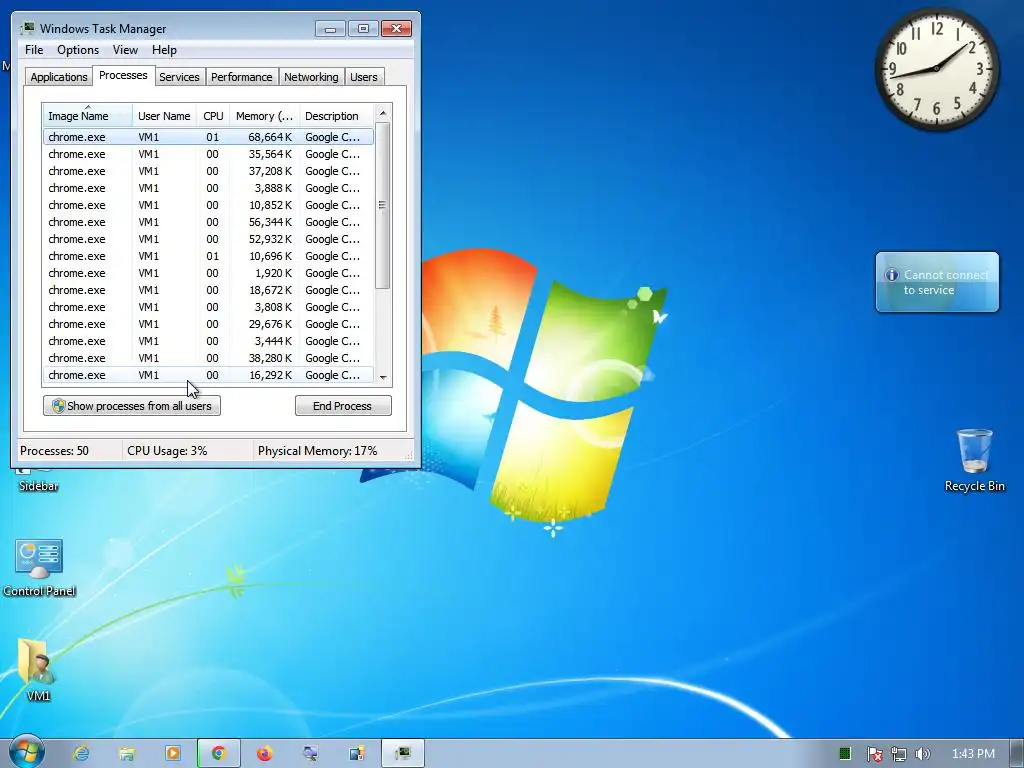Screen dimensions: 1024x768
Task: Sort by the Image Name column header
Action: click(x=88, y=116)
